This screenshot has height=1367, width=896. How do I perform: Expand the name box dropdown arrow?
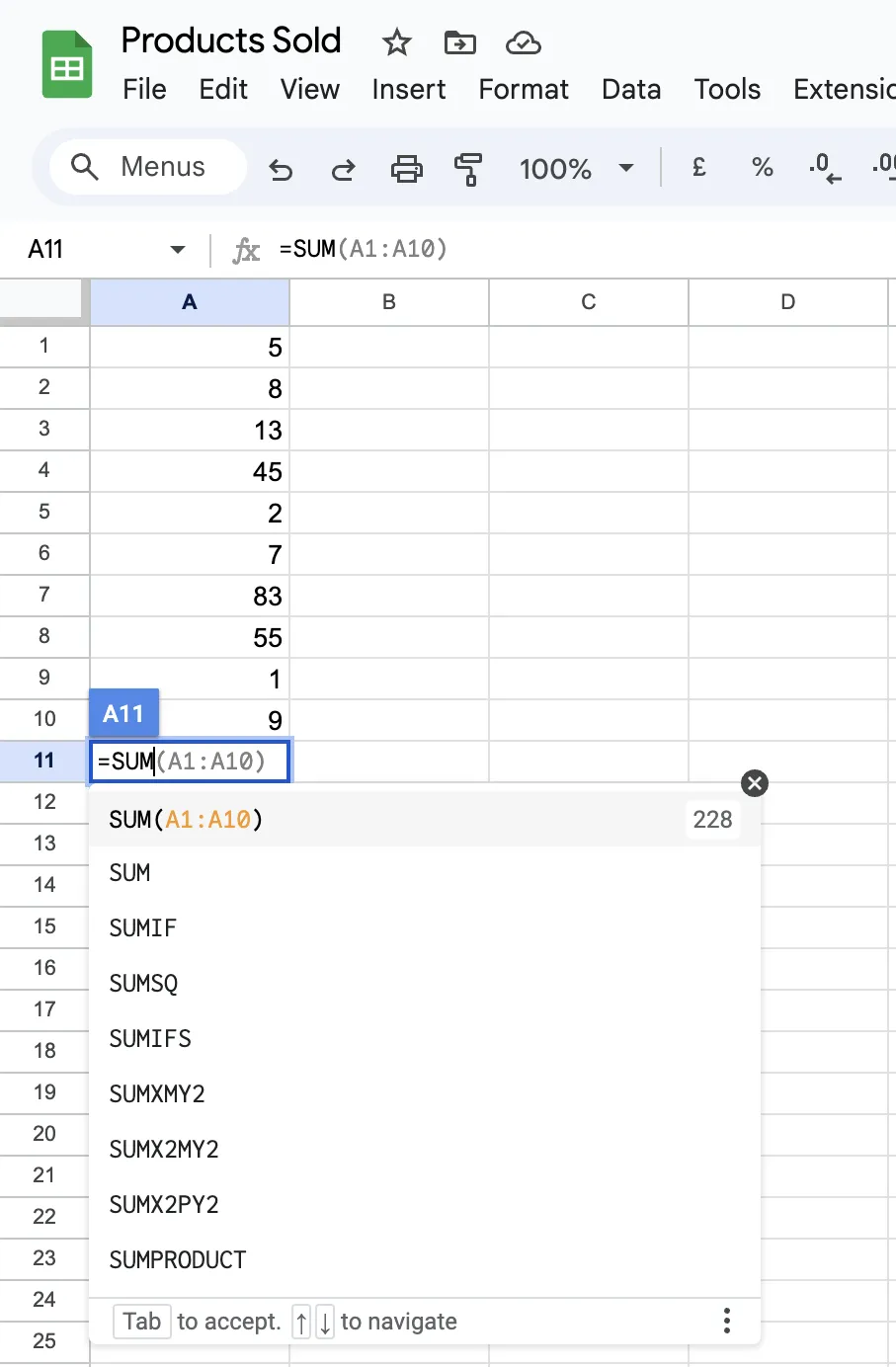(178, 249)
